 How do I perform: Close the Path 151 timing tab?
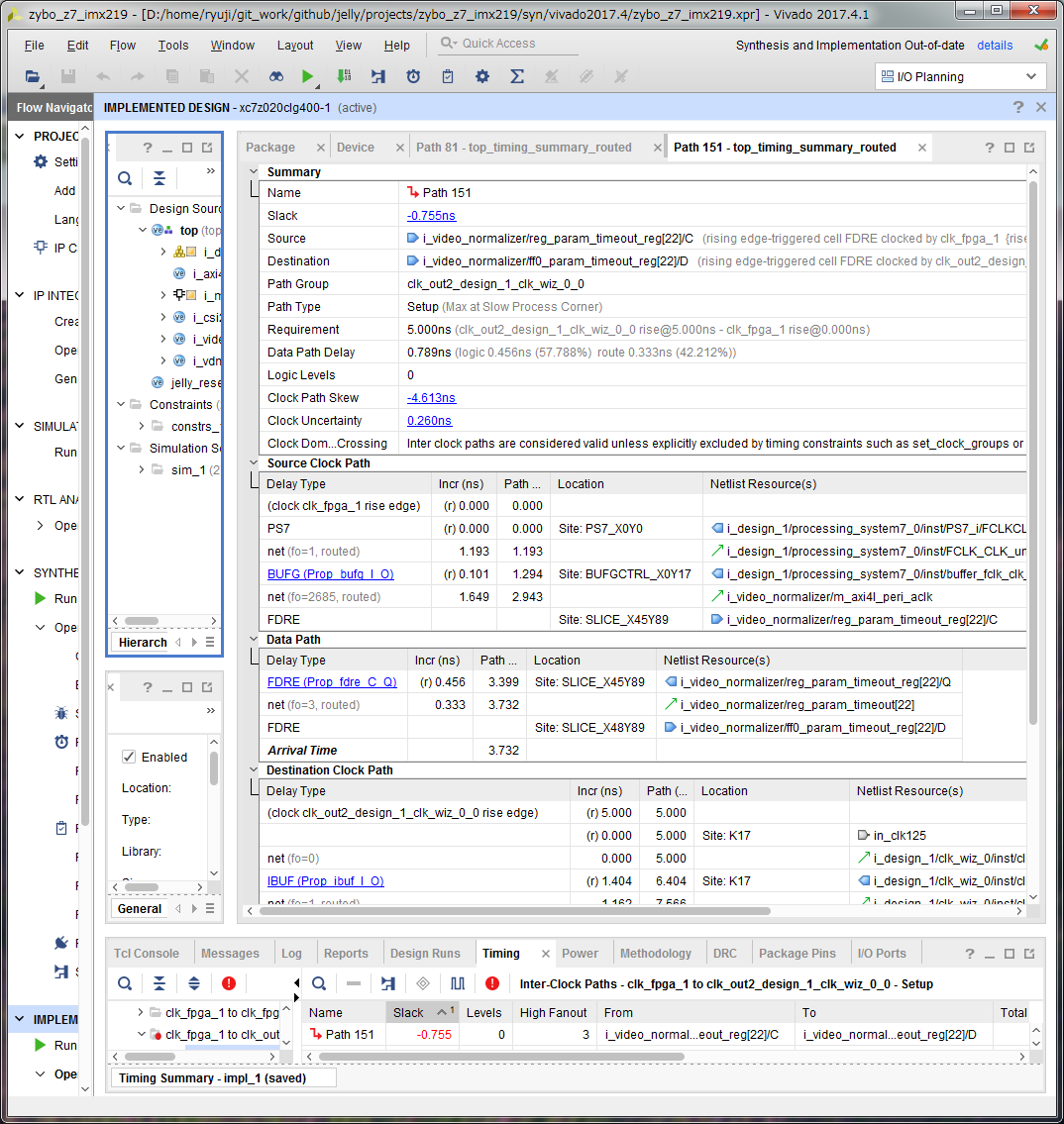click(x=922, y=147)
